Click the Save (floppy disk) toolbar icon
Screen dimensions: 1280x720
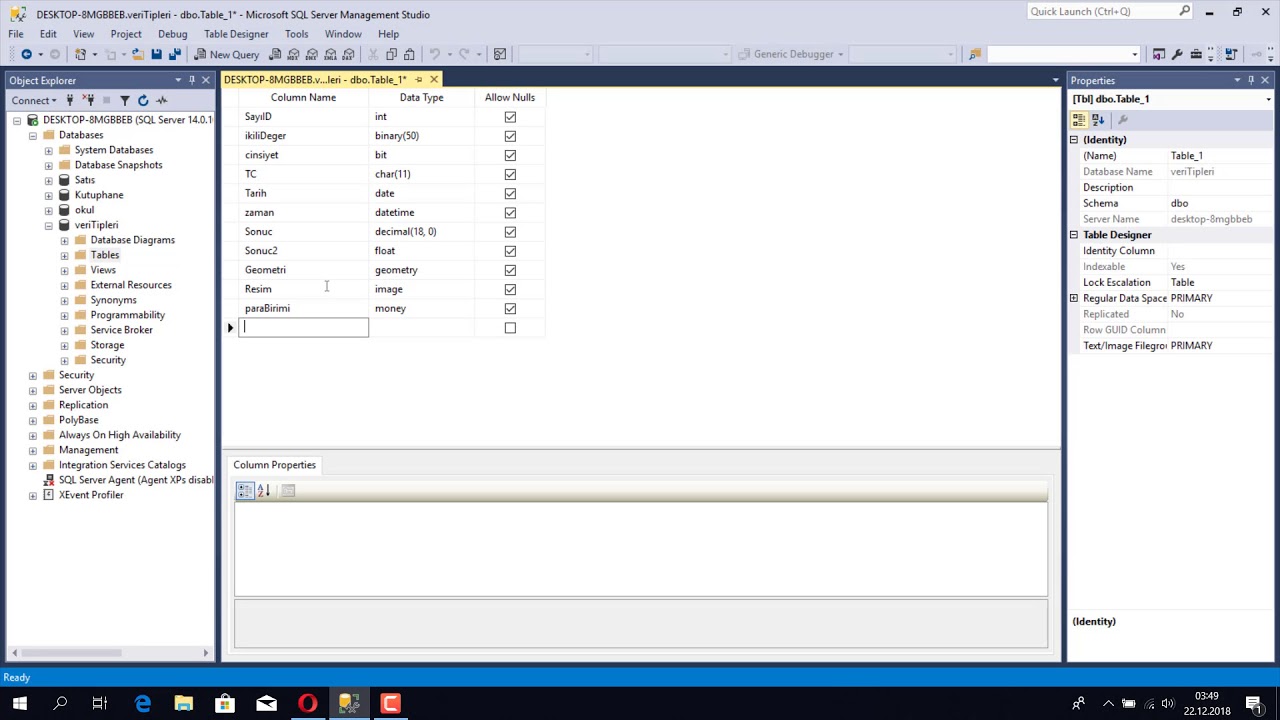[x=156, y=54]
